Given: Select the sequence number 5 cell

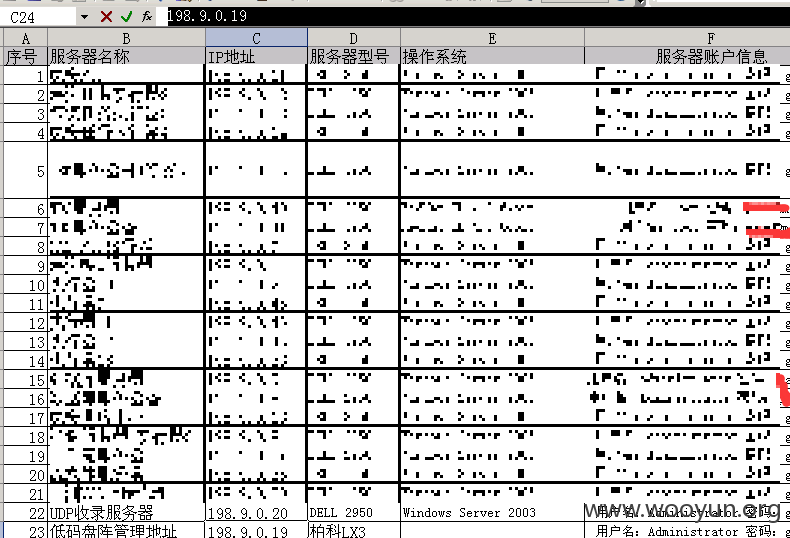Looking at the screenshot, I should [26, 170].
